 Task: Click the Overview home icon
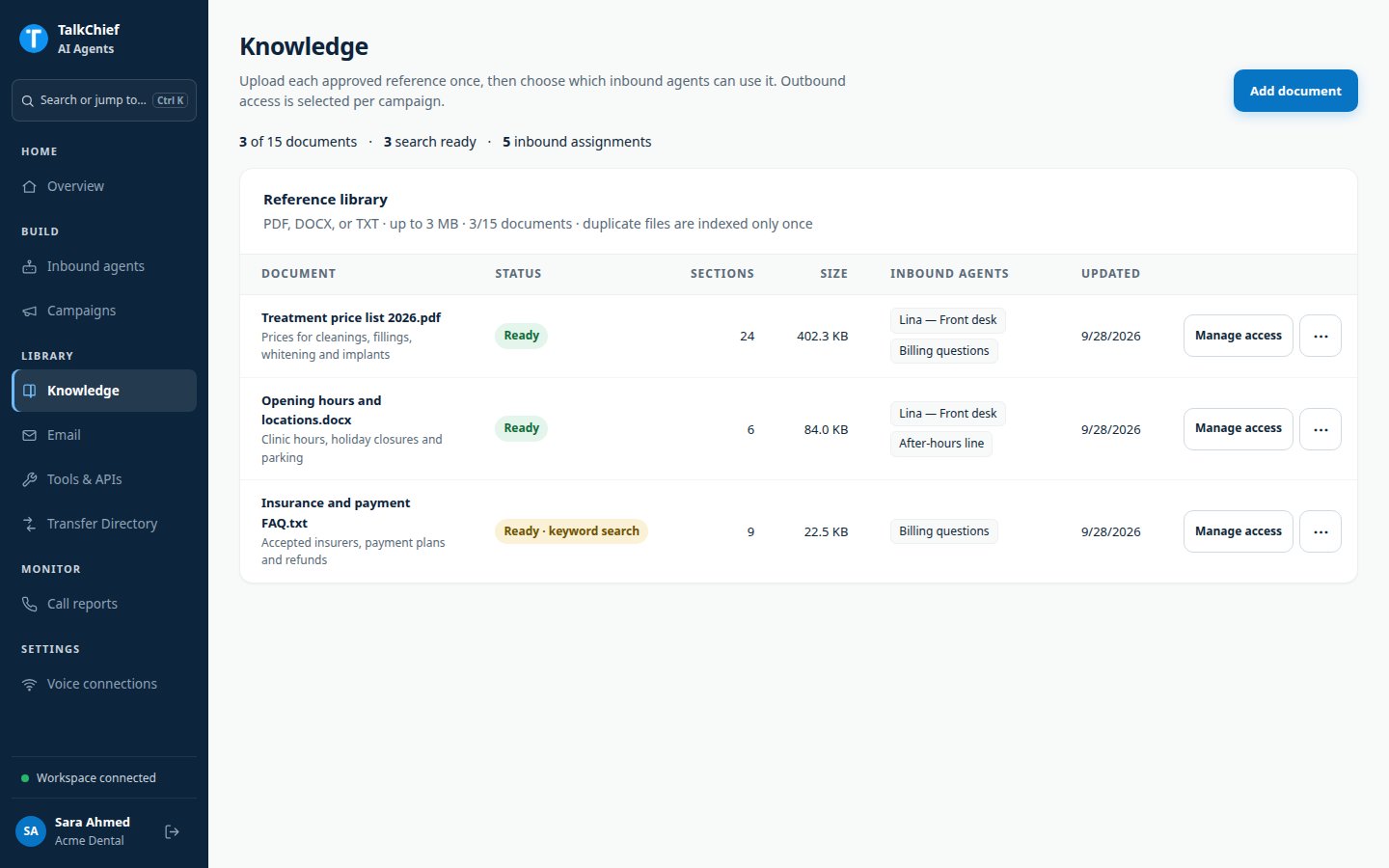tap(30, 186)
